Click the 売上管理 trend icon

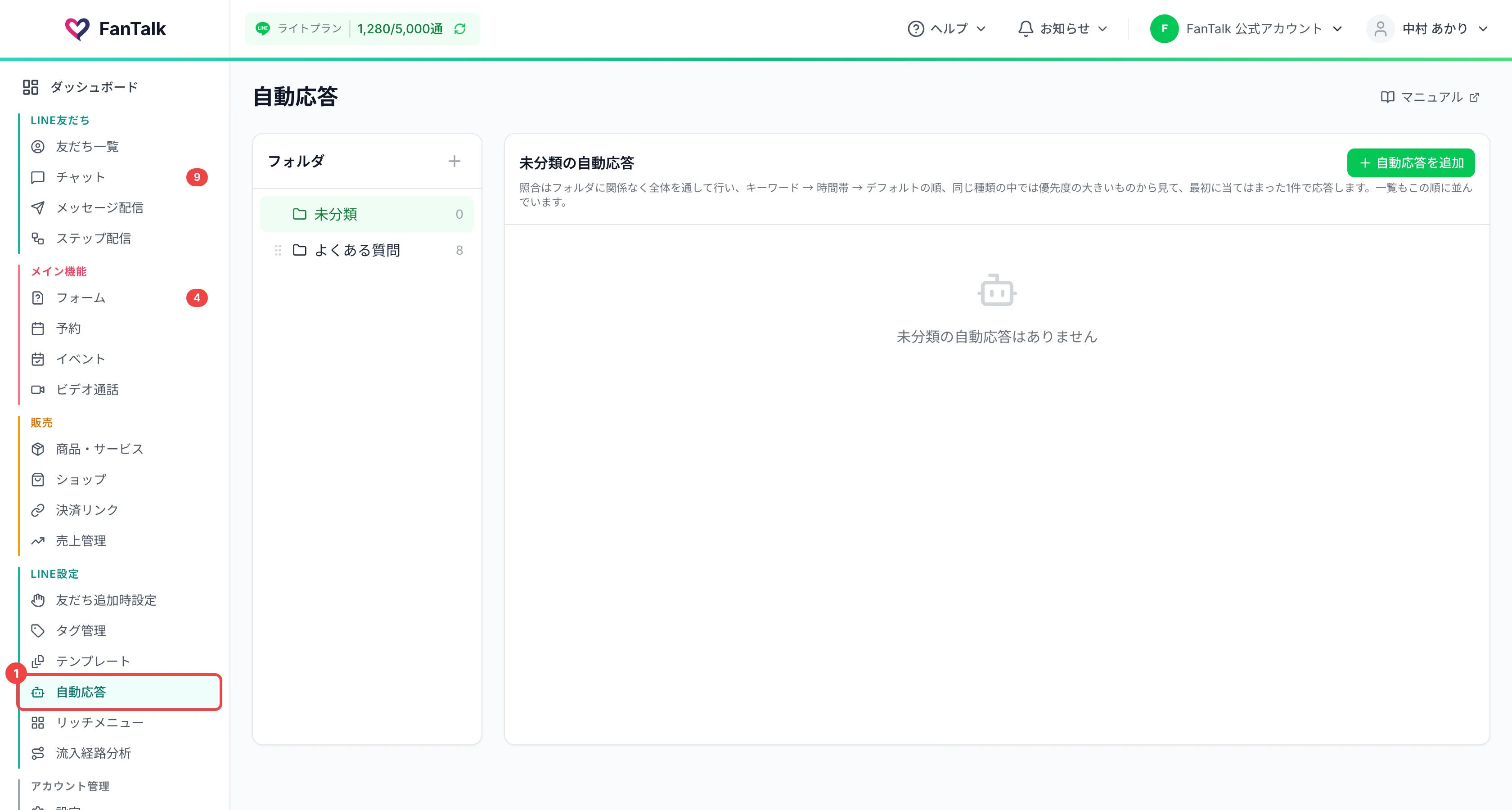click(37, 540)
